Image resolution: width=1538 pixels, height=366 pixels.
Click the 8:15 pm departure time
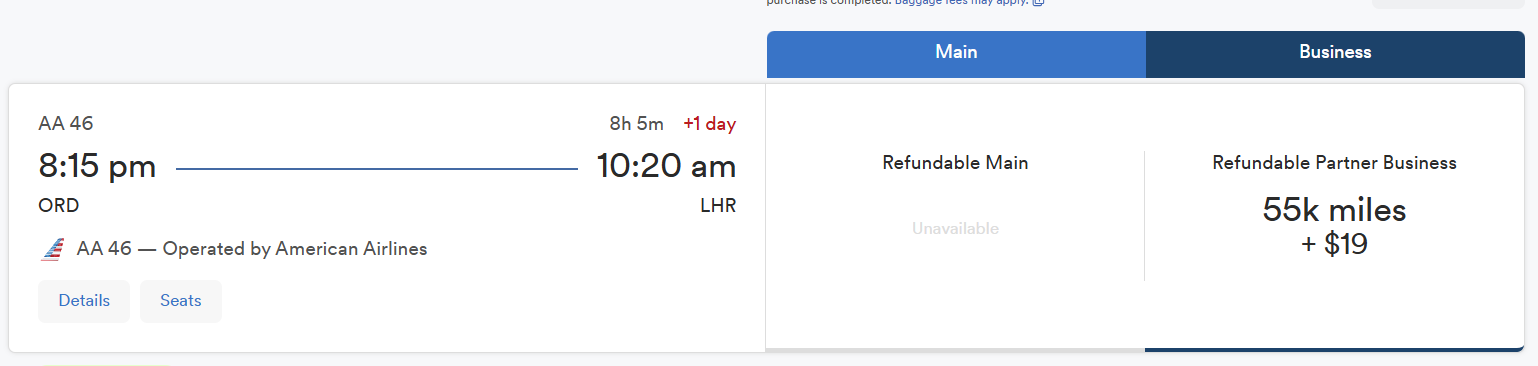[x=97, y=166]
